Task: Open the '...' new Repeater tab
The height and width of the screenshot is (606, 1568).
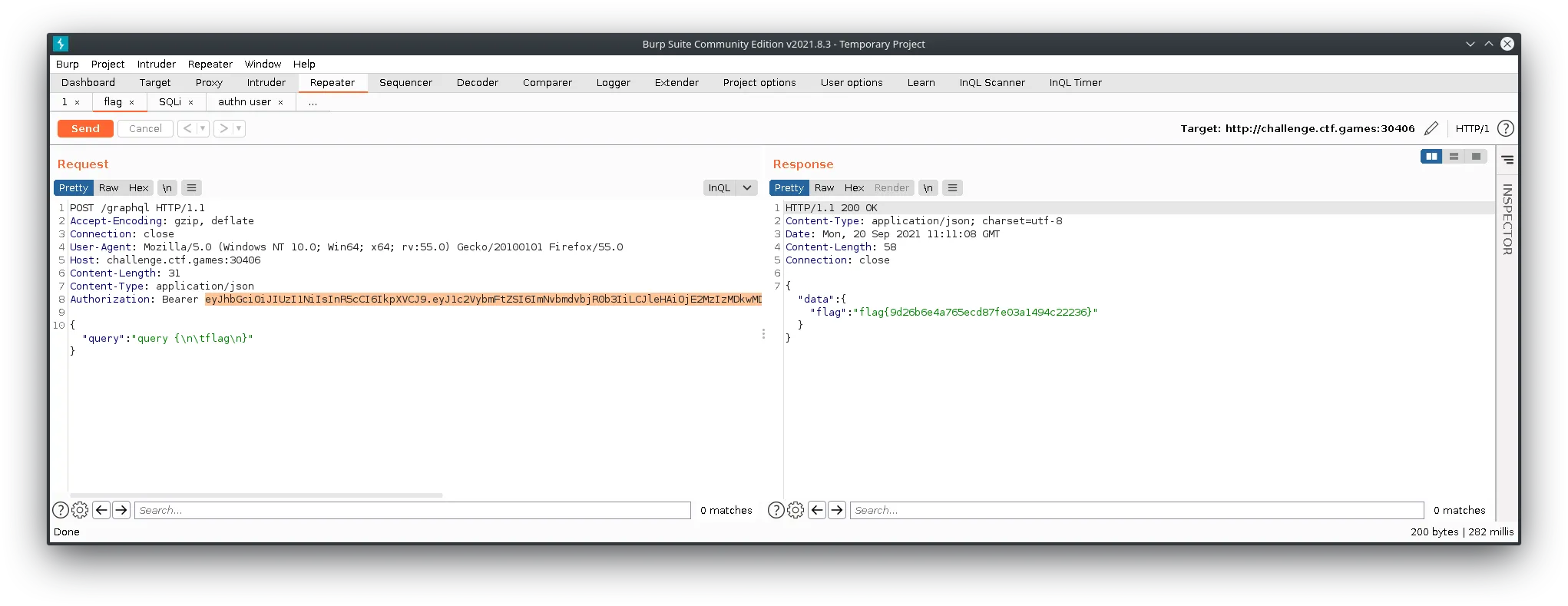Action: click(313, 101)
